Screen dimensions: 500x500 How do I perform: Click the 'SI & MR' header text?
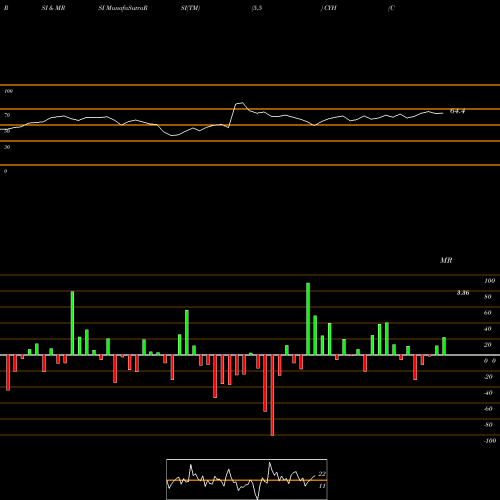tap(53, 8)
